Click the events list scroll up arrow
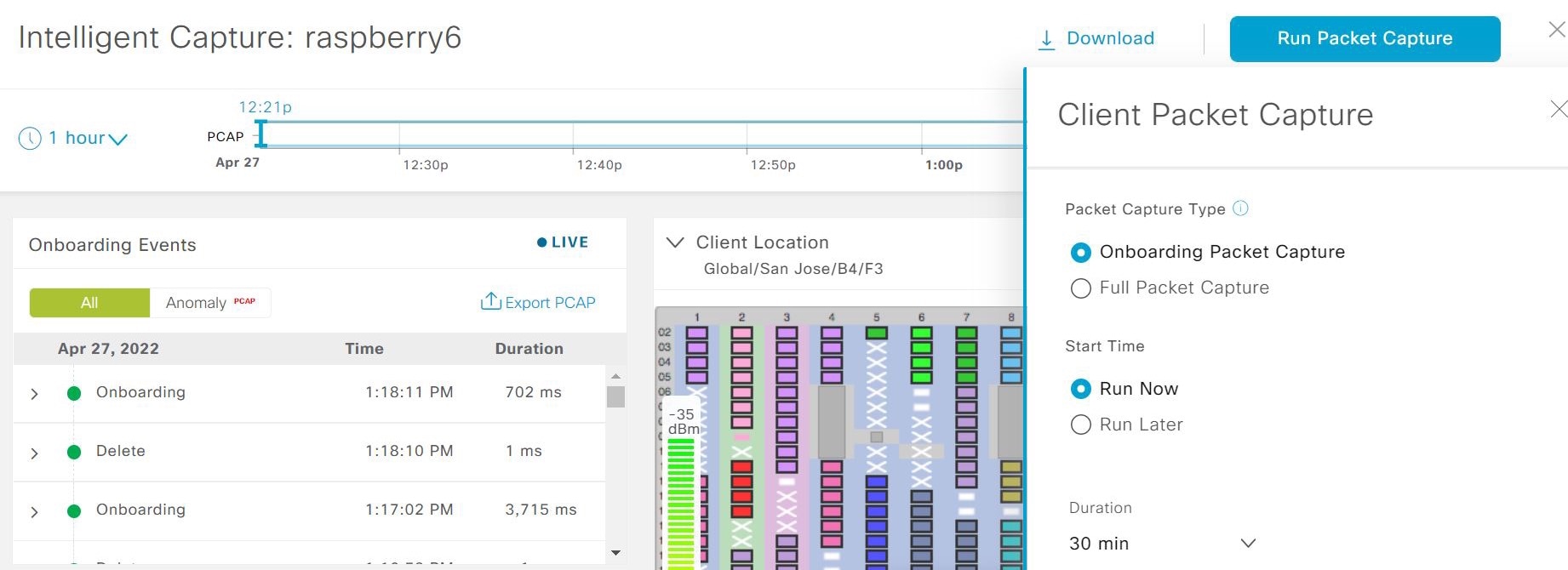 [615, 375]
